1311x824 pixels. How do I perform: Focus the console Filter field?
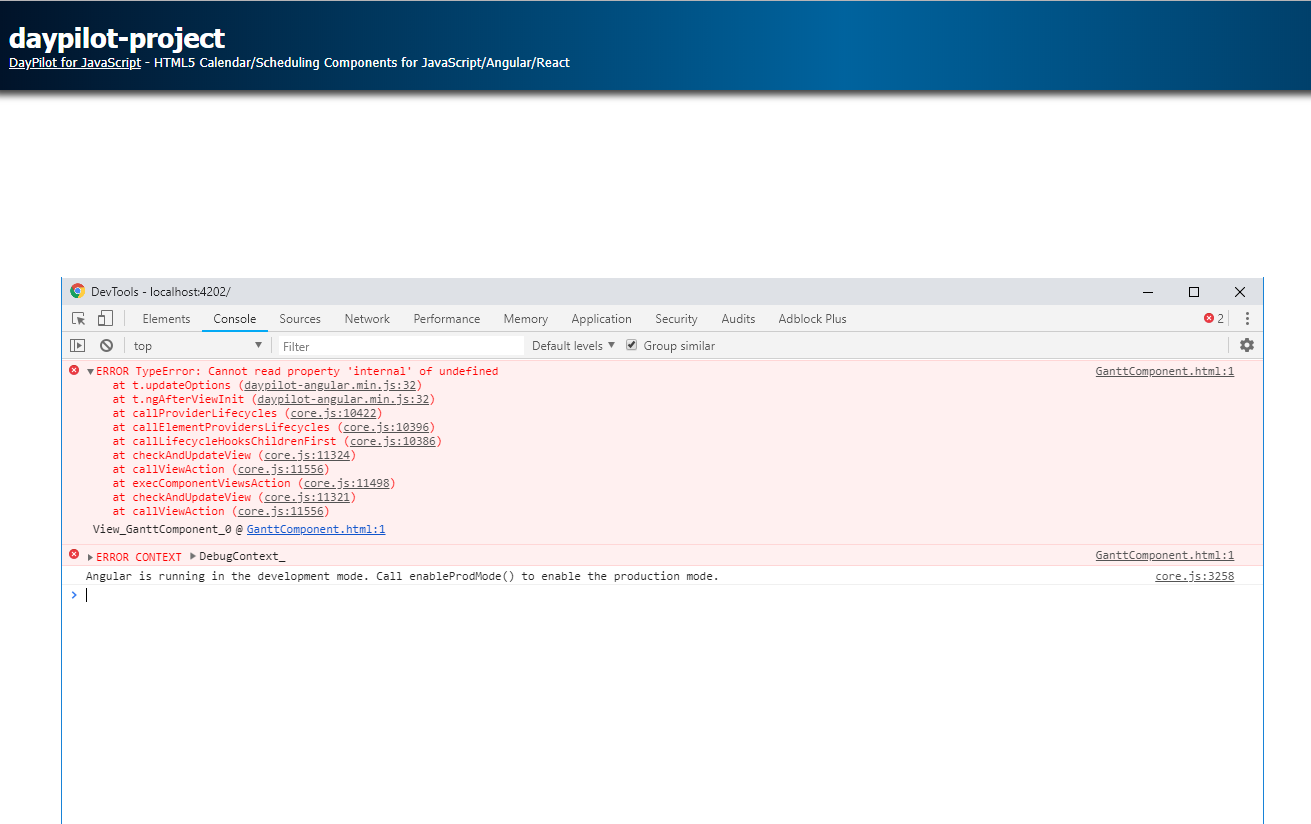click(x=401, y=346)
